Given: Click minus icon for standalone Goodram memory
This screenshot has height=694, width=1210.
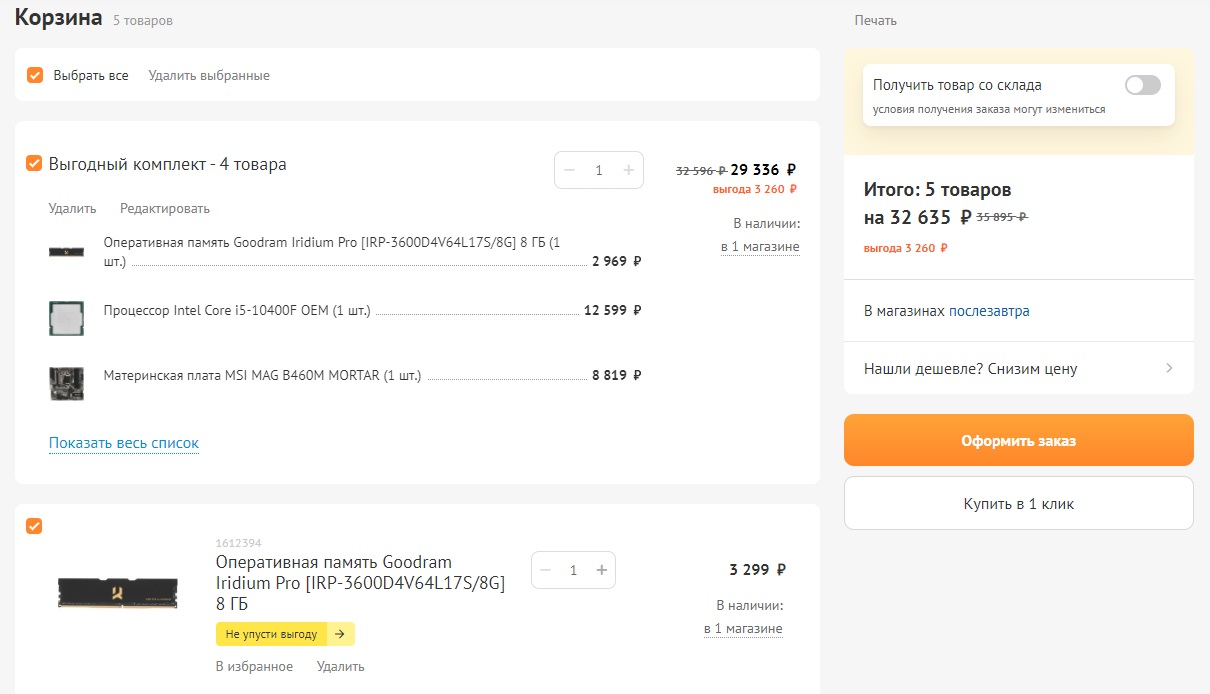Looking at the screenshot, I should coord(546,570).
